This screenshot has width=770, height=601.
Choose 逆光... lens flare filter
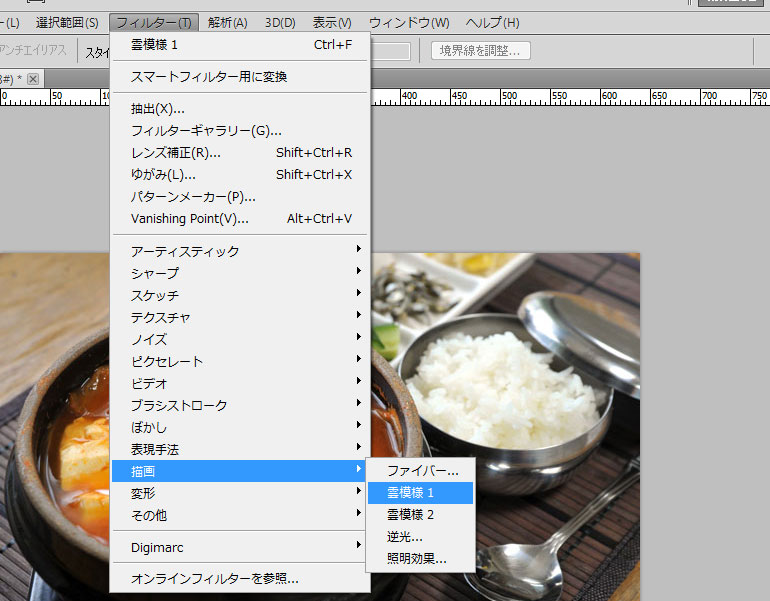421,537
